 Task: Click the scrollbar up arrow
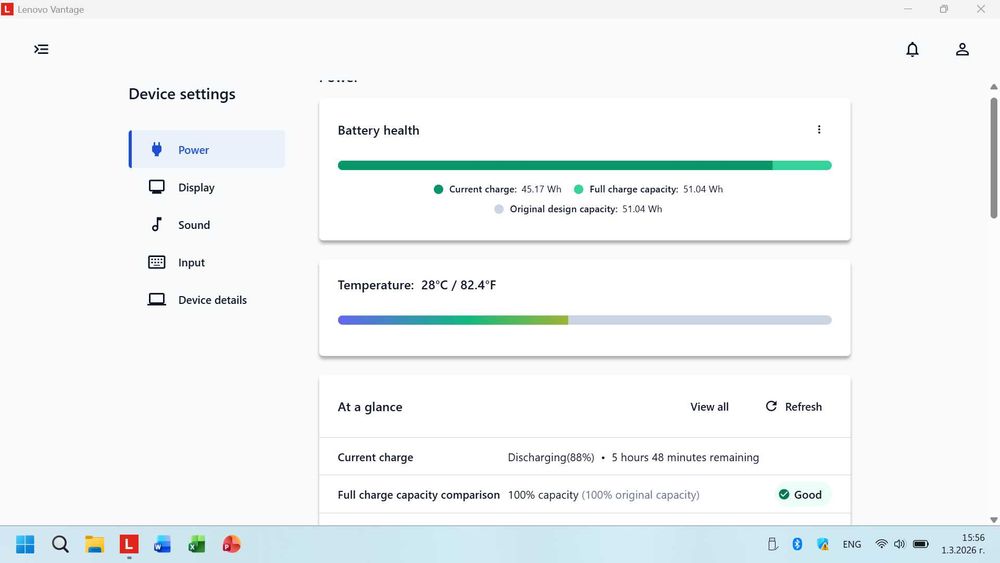(994, 87)
